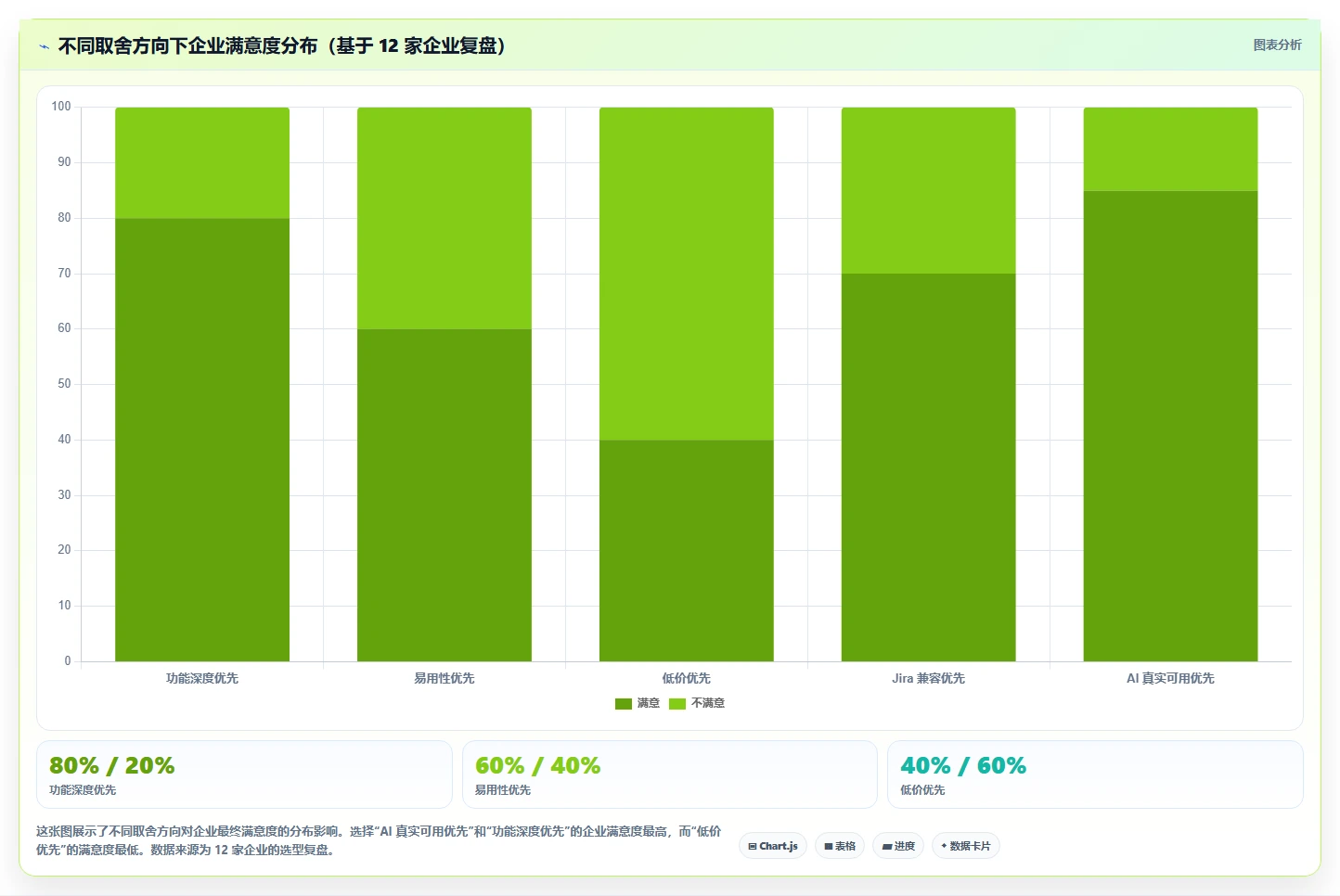Click the y-axis value 100
The image size is (1340, 896).
click(x=61, y=107)
